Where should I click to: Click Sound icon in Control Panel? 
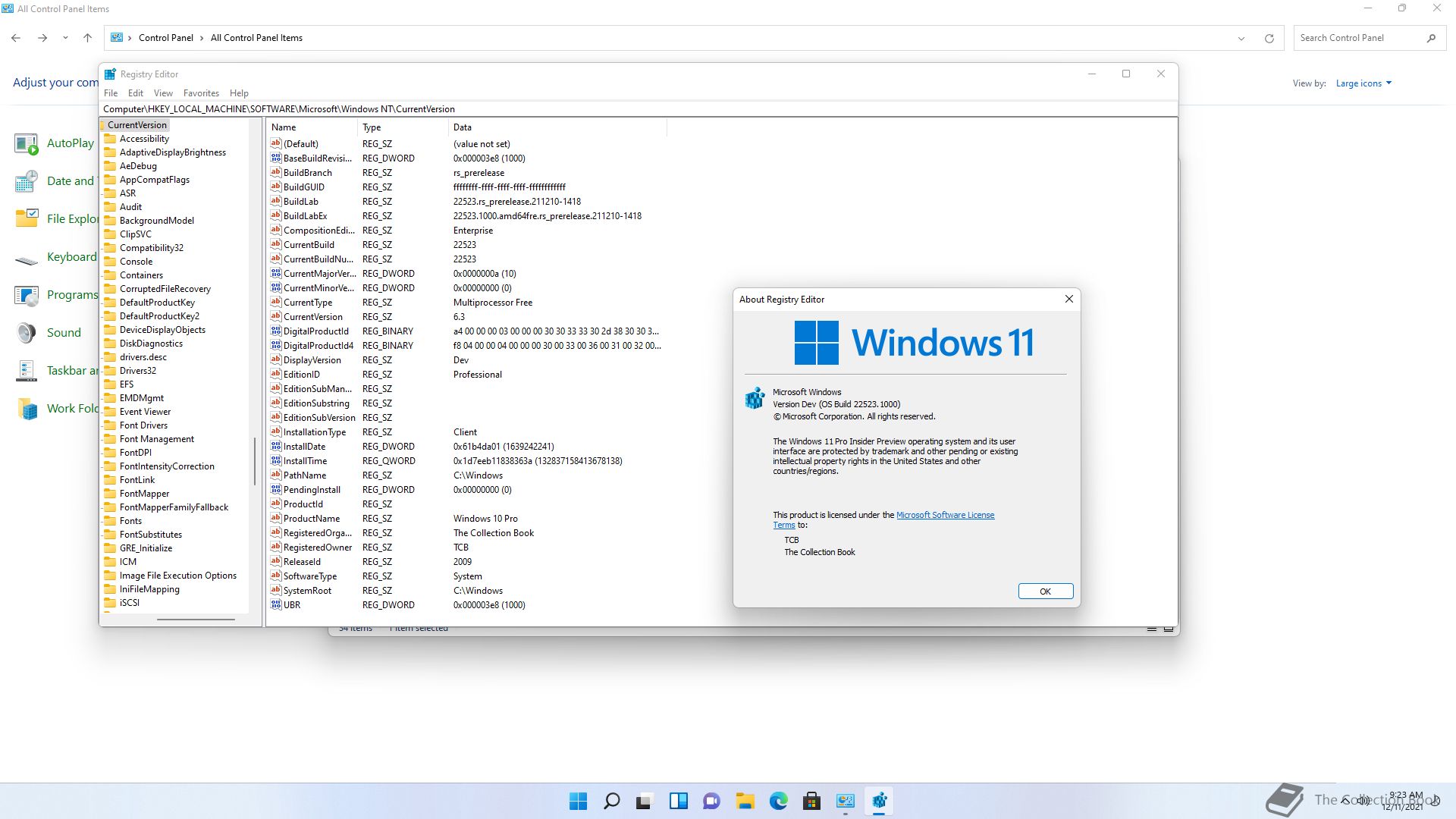27,333
